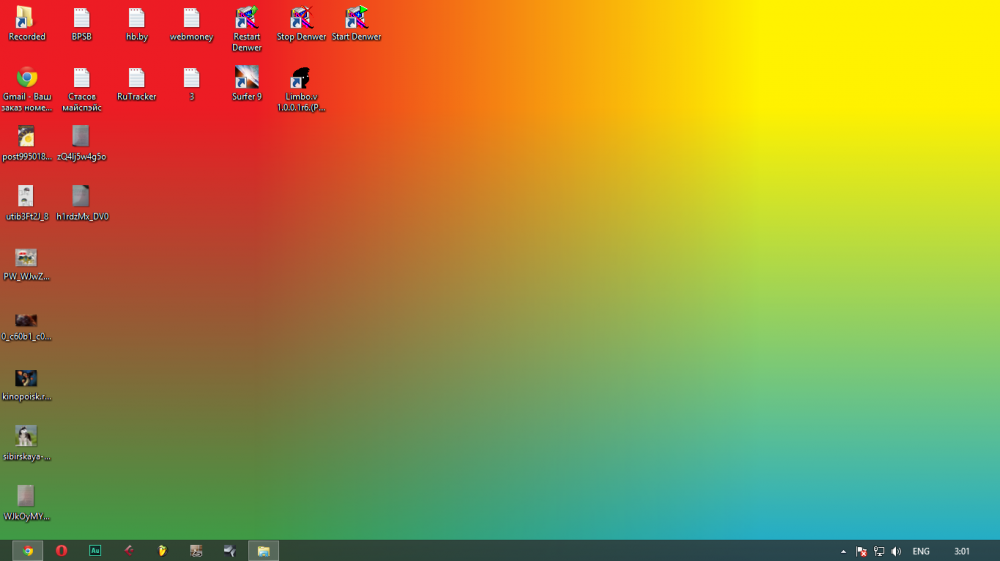
Task: Select the Gmail Chrome shortcut on desktop
Action: point(26,78)
